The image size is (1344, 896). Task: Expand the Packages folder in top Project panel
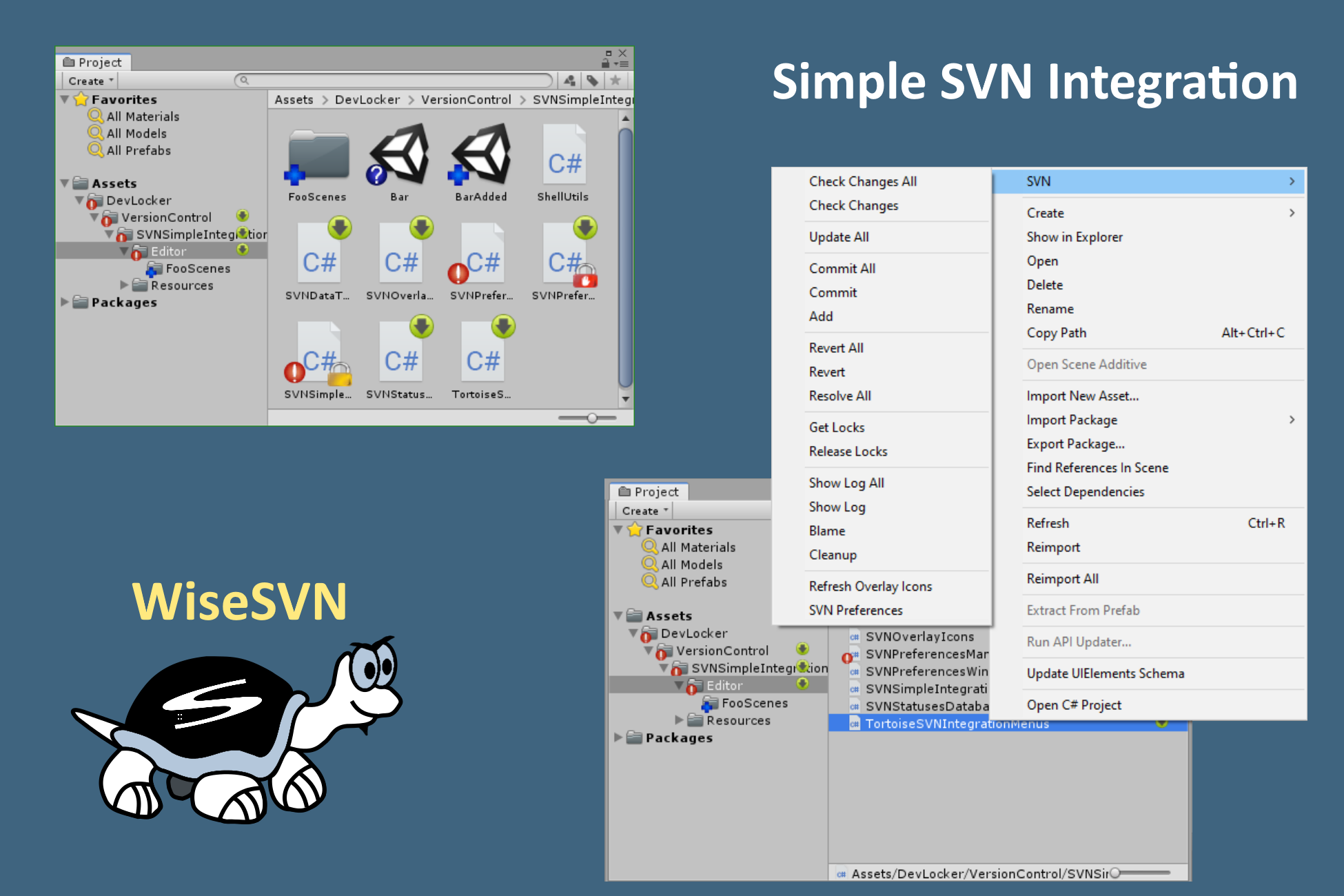point(65,302)
